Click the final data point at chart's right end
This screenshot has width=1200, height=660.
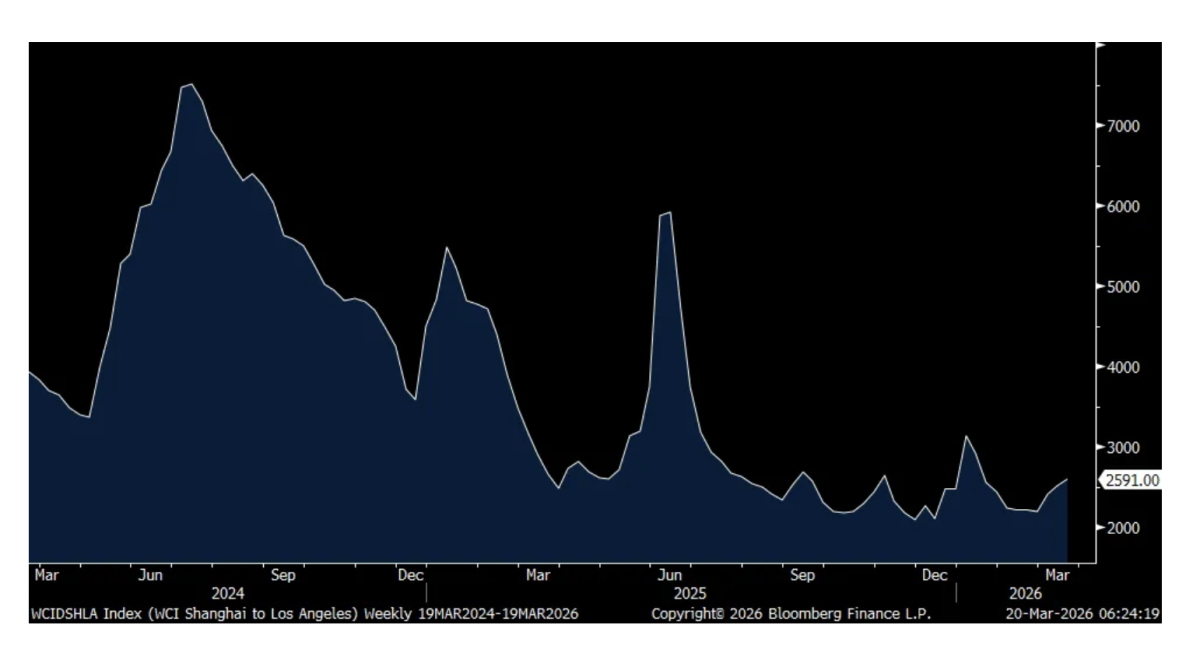[x=1067, y=480]
